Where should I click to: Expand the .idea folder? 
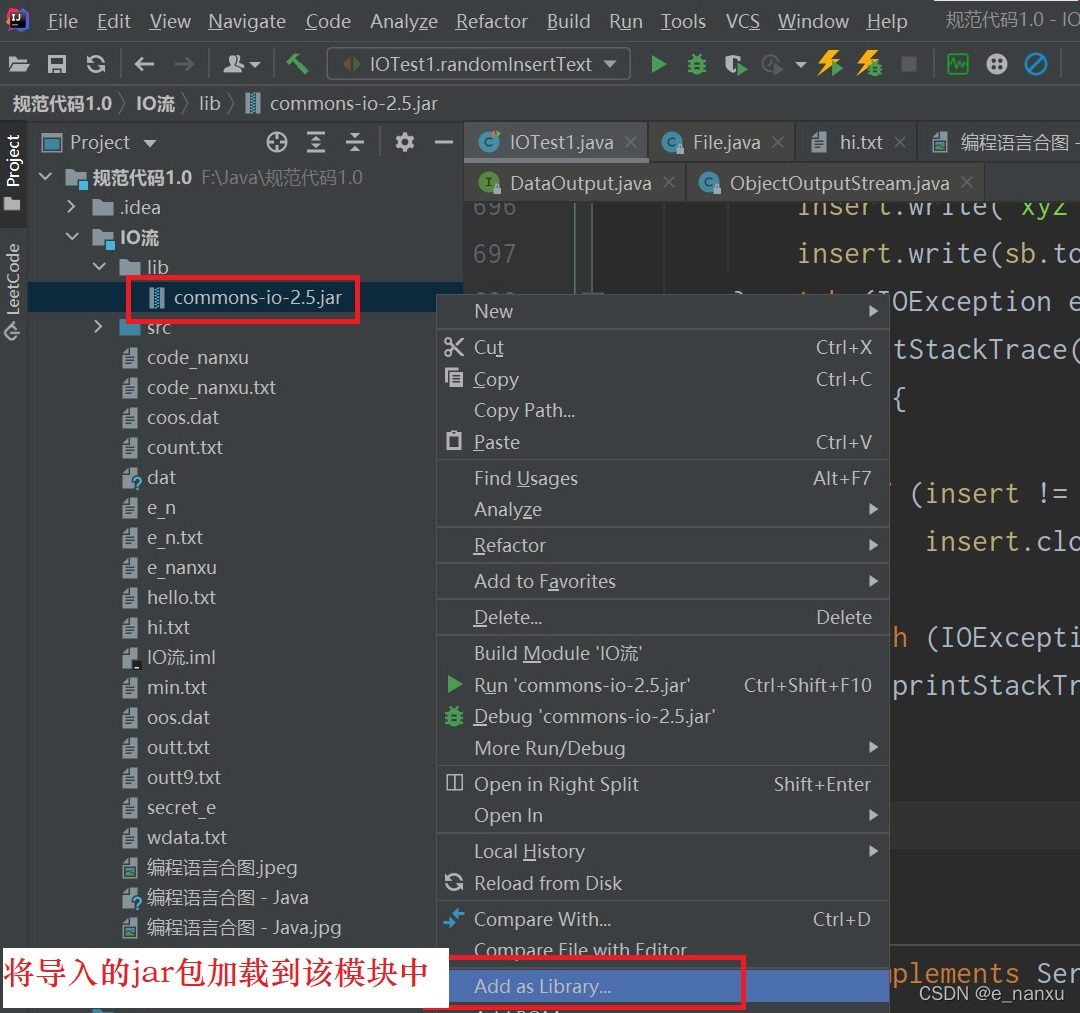click(x=72, y=207)
